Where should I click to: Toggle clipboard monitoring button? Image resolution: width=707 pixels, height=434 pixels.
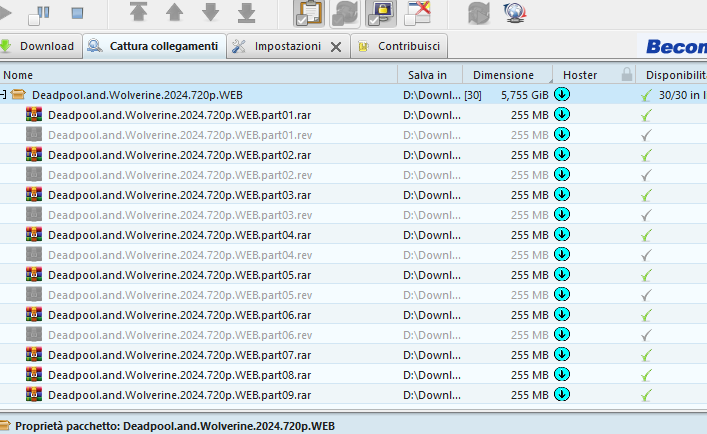click(309, 14)
